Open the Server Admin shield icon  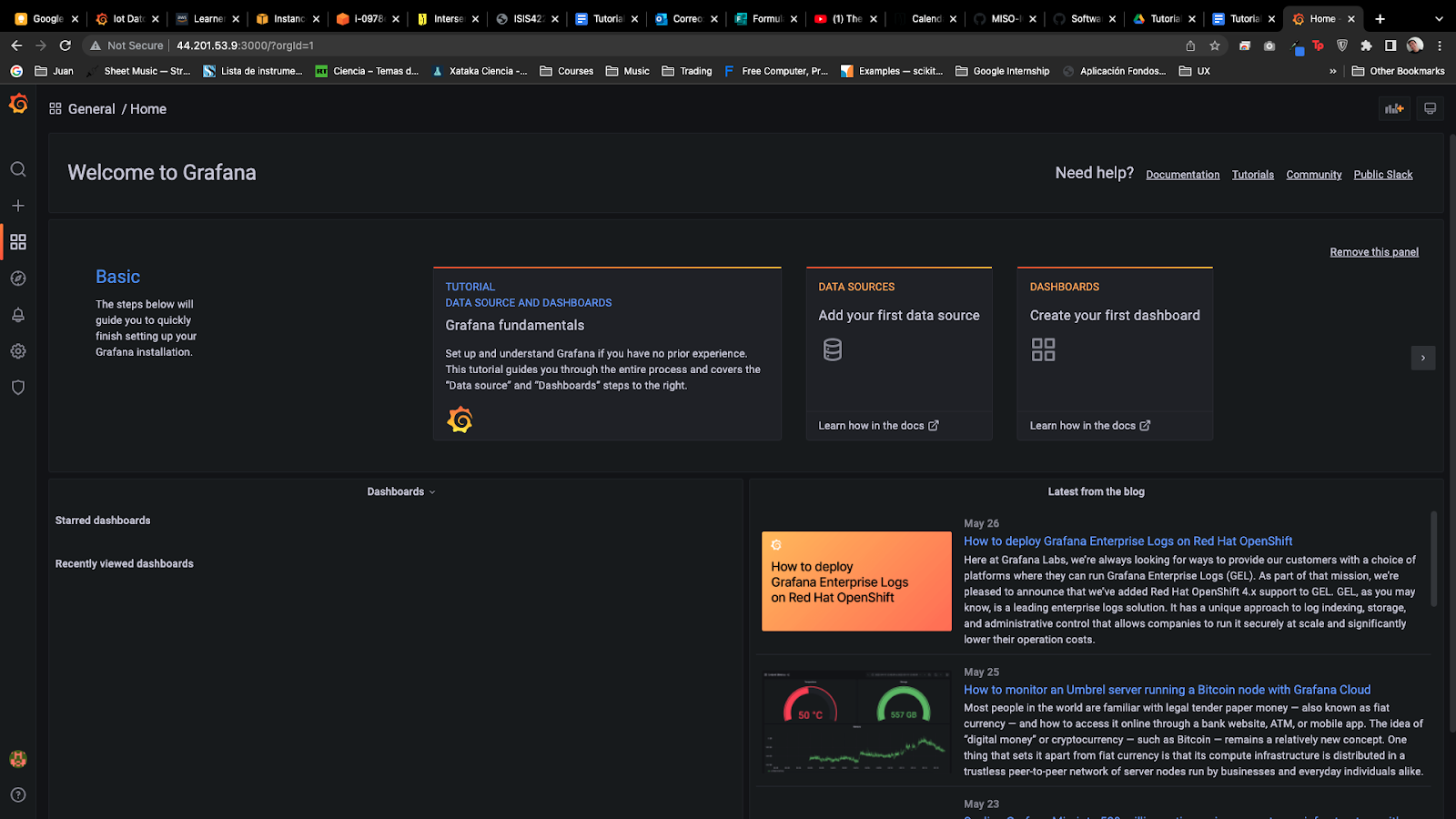click(18, 388)
